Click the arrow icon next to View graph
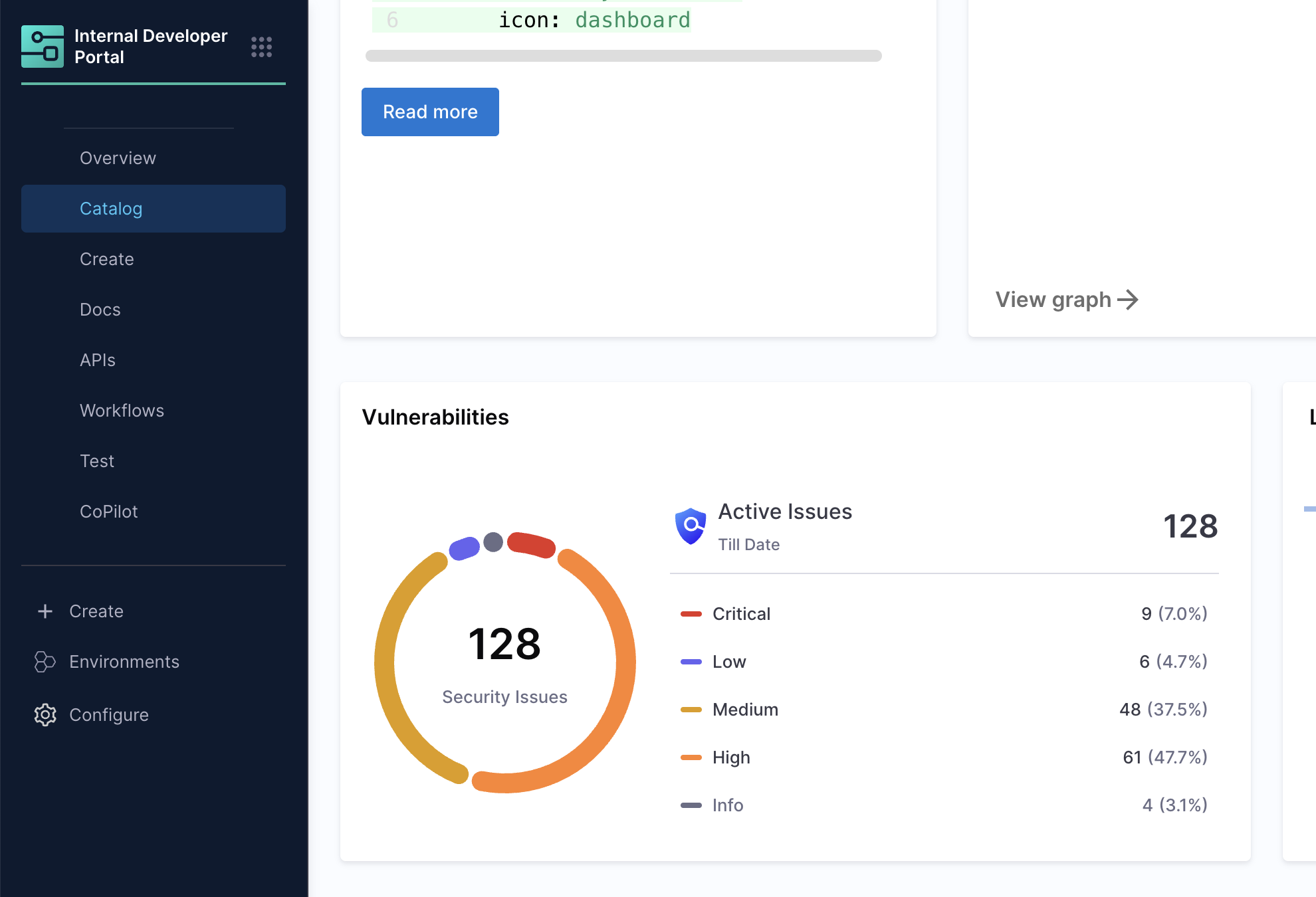1316x897 pixels. (x=1128, y=300)
